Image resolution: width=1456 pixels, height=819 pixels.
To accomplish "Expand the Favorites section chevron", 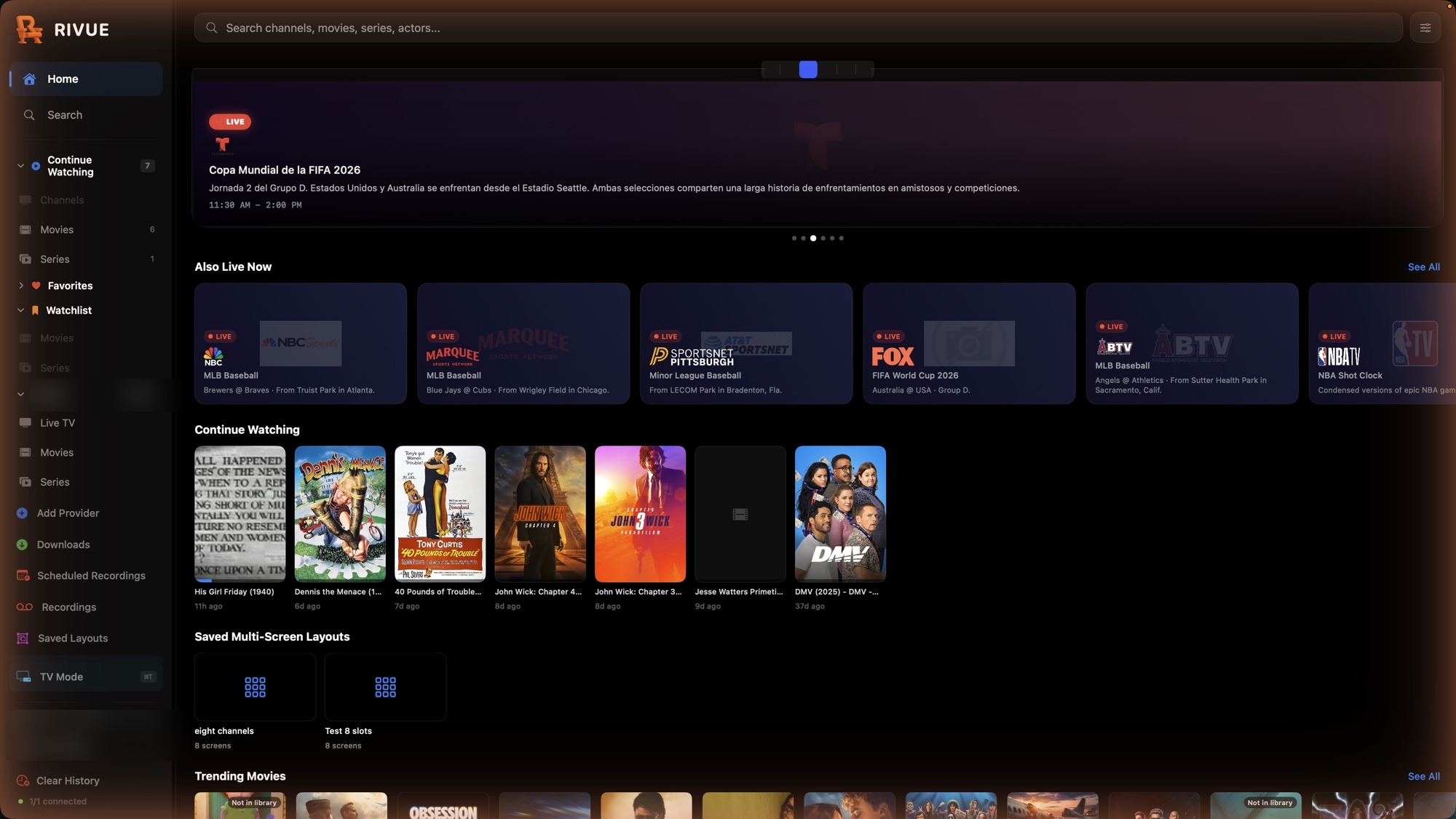I will point(20,285).
